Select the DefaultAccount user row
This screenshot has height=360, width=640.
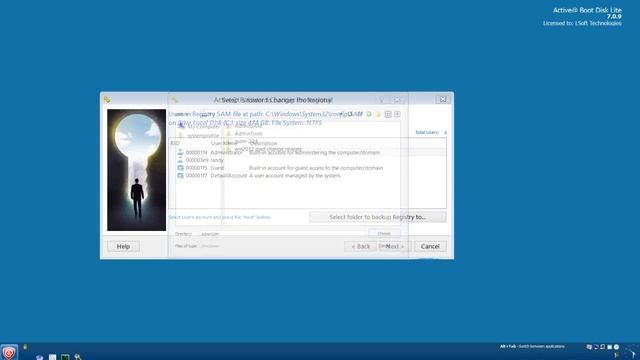coord(308,176)
